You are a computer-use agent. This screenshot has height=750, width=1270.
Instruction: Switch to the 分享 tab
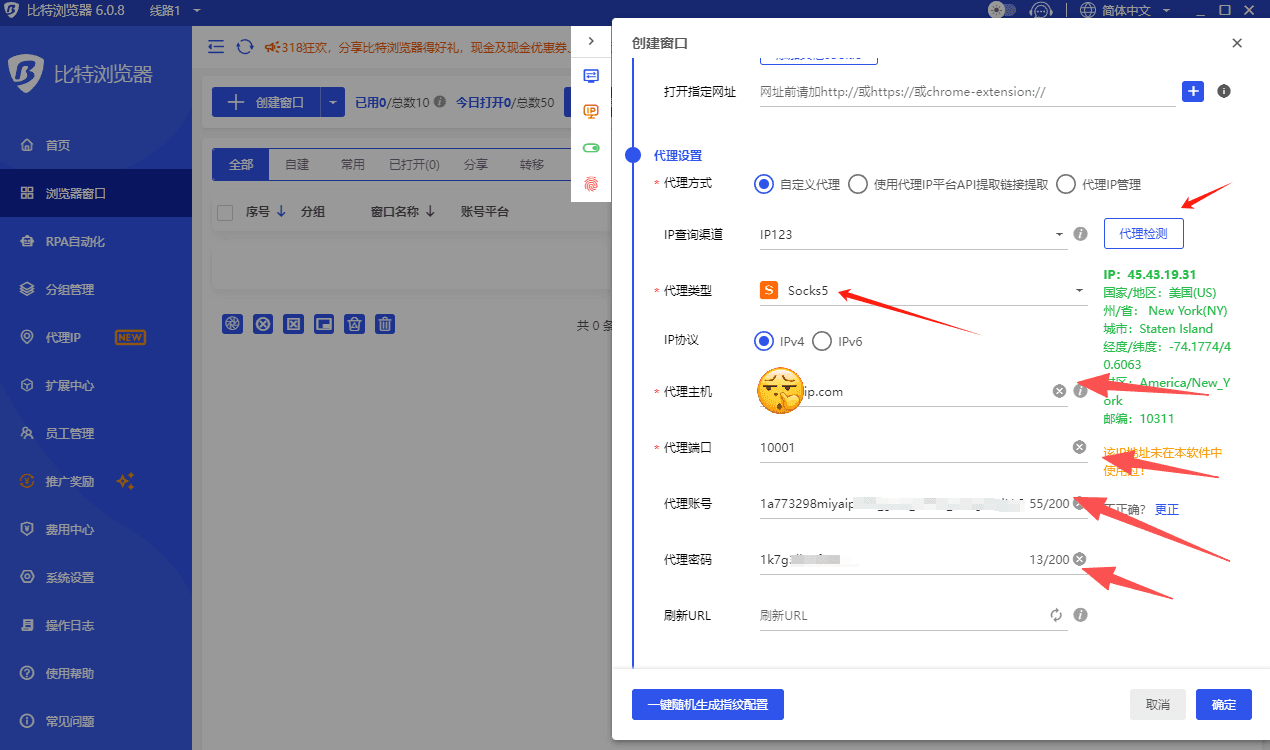(x=475, y=165)
